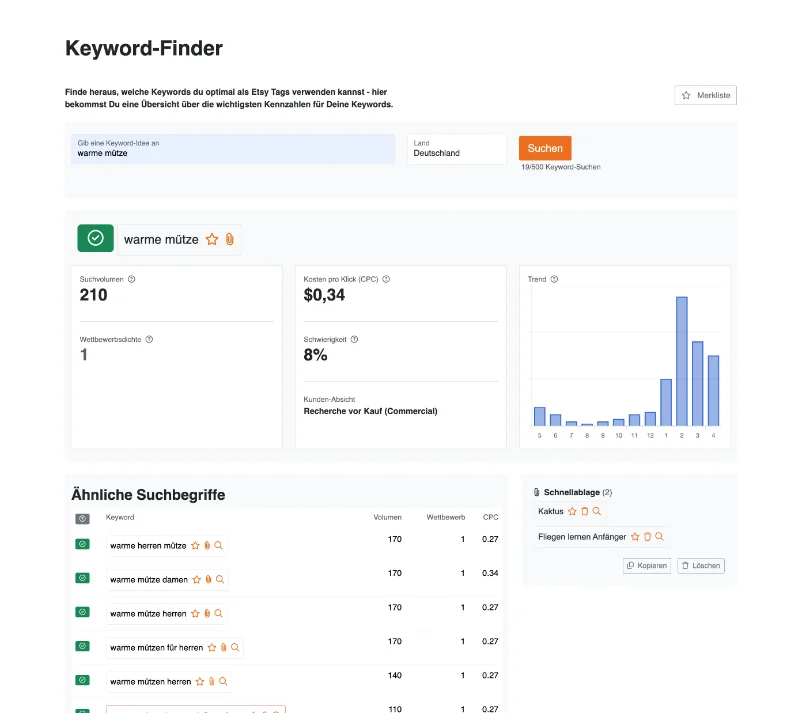The height and width of the screenshot is (713, 800).
Task: Open help tooltip next to Suchvolumen
Action: 132,280
